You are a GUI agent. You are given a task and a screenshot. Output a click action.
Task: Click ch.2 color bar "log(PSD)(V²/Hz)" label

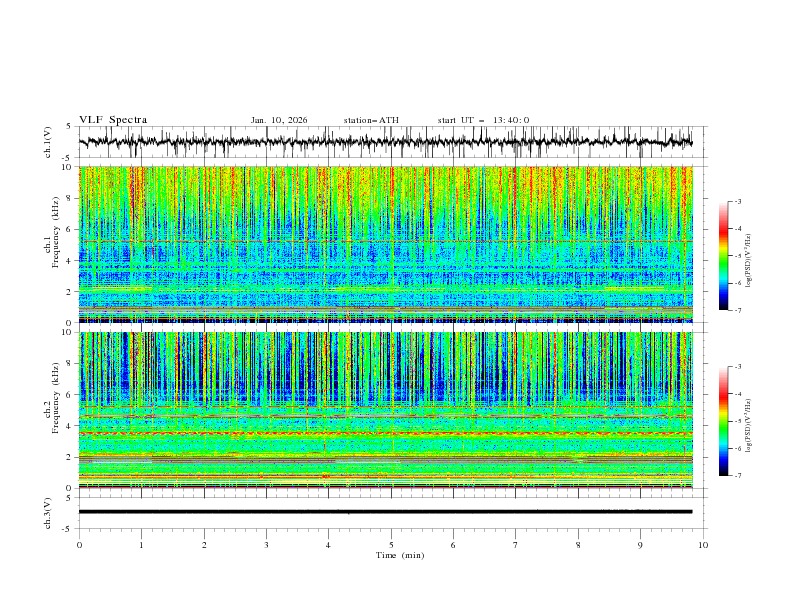749,426
